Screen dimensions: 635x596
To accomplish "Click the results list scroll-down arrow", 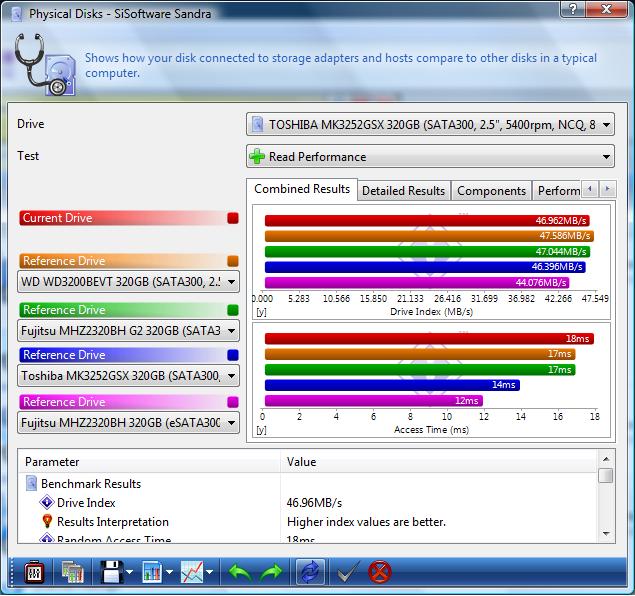I will click(606, 534).
